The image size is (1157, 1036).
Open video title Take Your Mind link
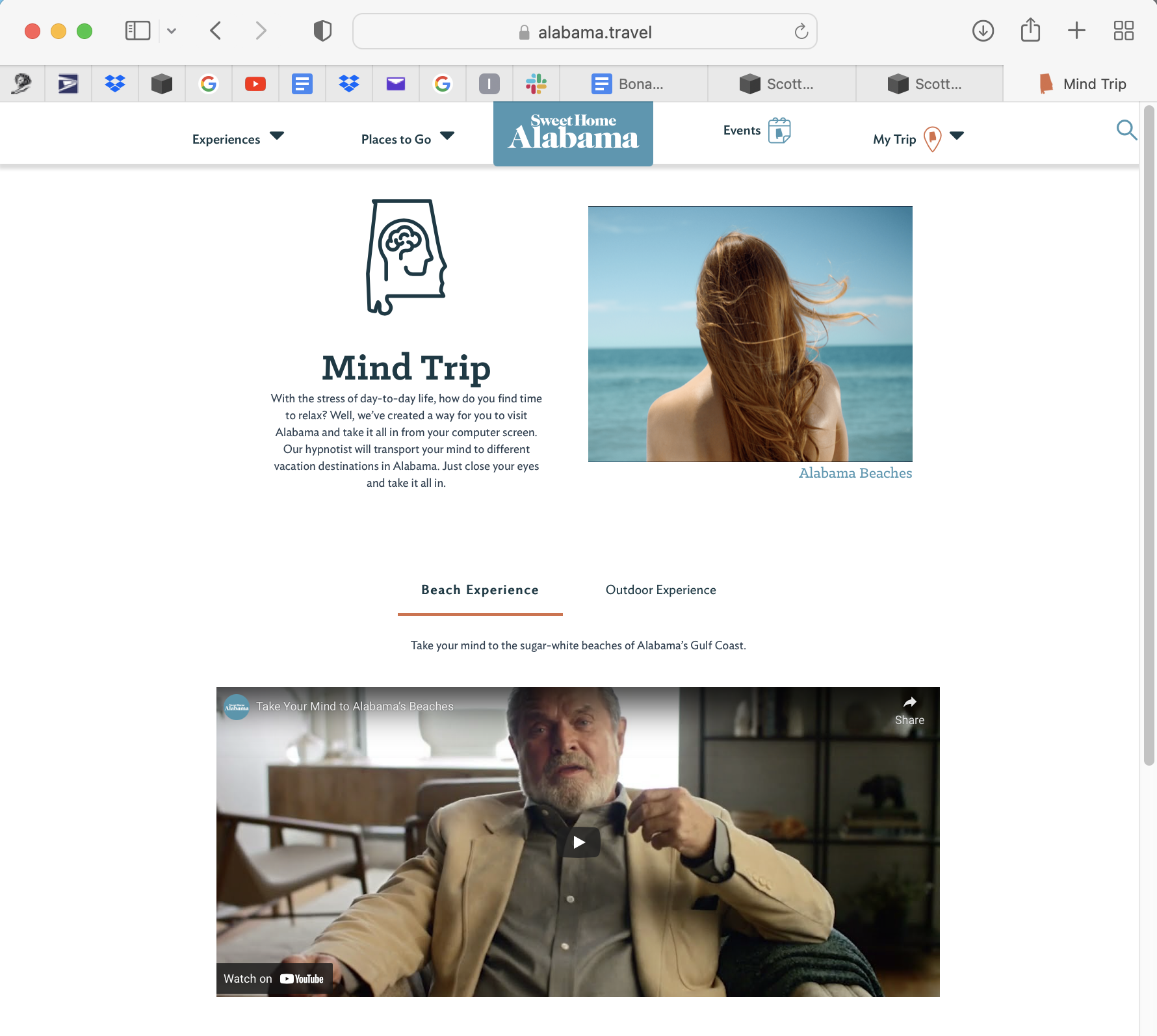point(355,706)
